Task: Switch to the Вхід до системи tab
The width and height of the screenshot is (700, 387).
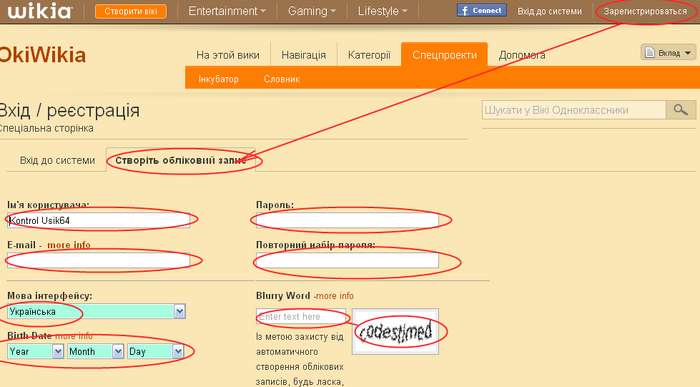Action: click(57, 160)
